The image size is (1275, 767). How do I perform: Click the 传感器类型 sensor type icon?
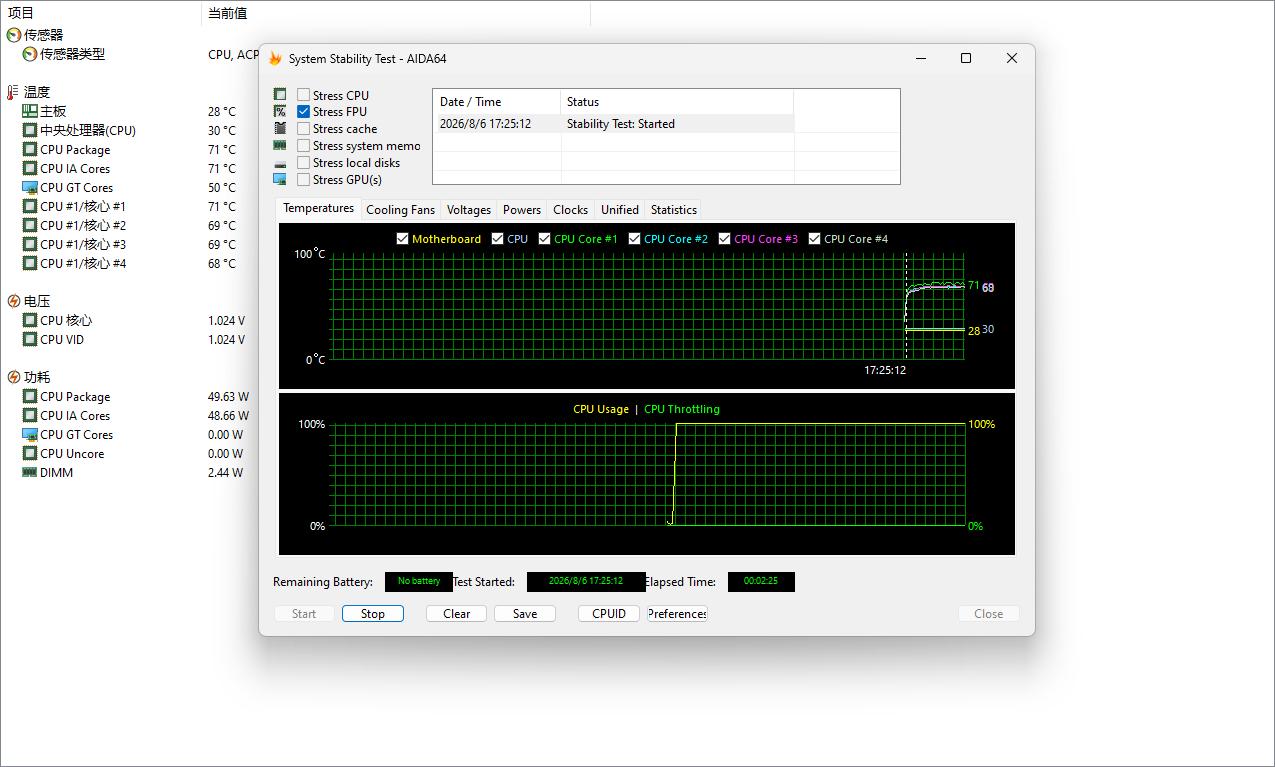(30, 54)
